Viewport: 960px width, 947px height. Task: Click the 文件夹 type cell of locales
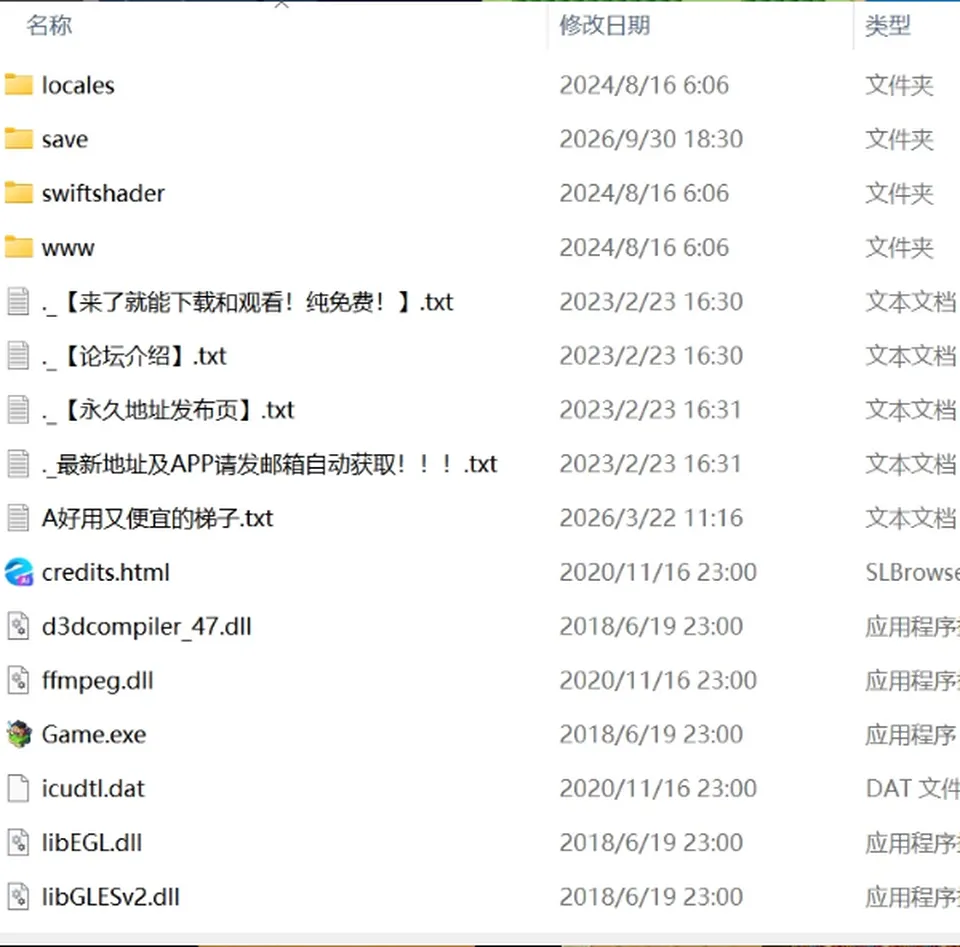tap(899, 86)
